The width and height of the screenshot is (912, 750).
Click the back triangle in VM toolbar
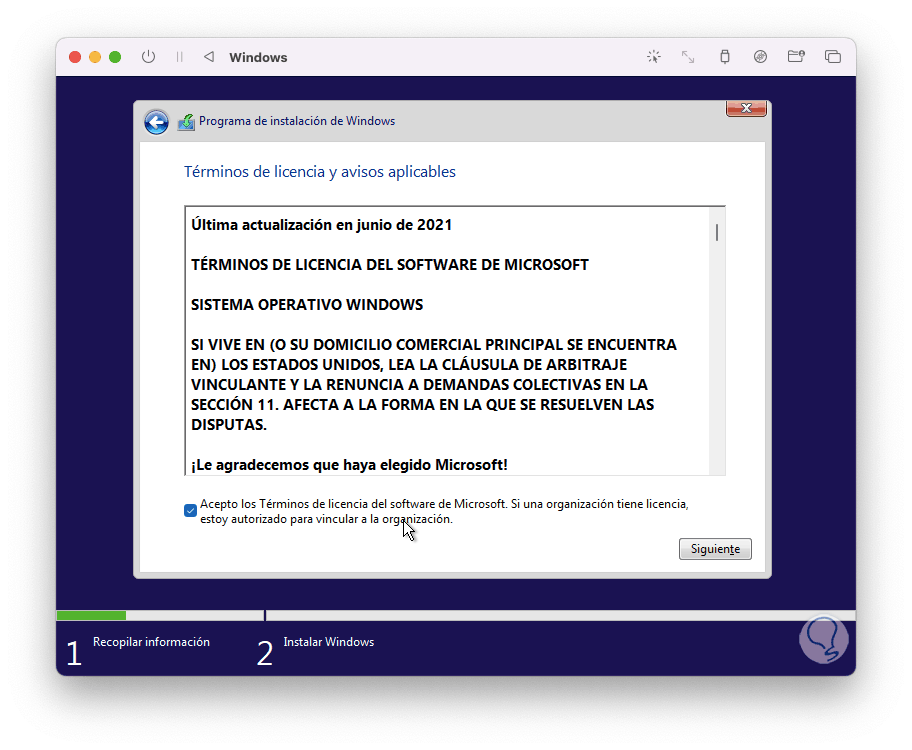[209, 56]
